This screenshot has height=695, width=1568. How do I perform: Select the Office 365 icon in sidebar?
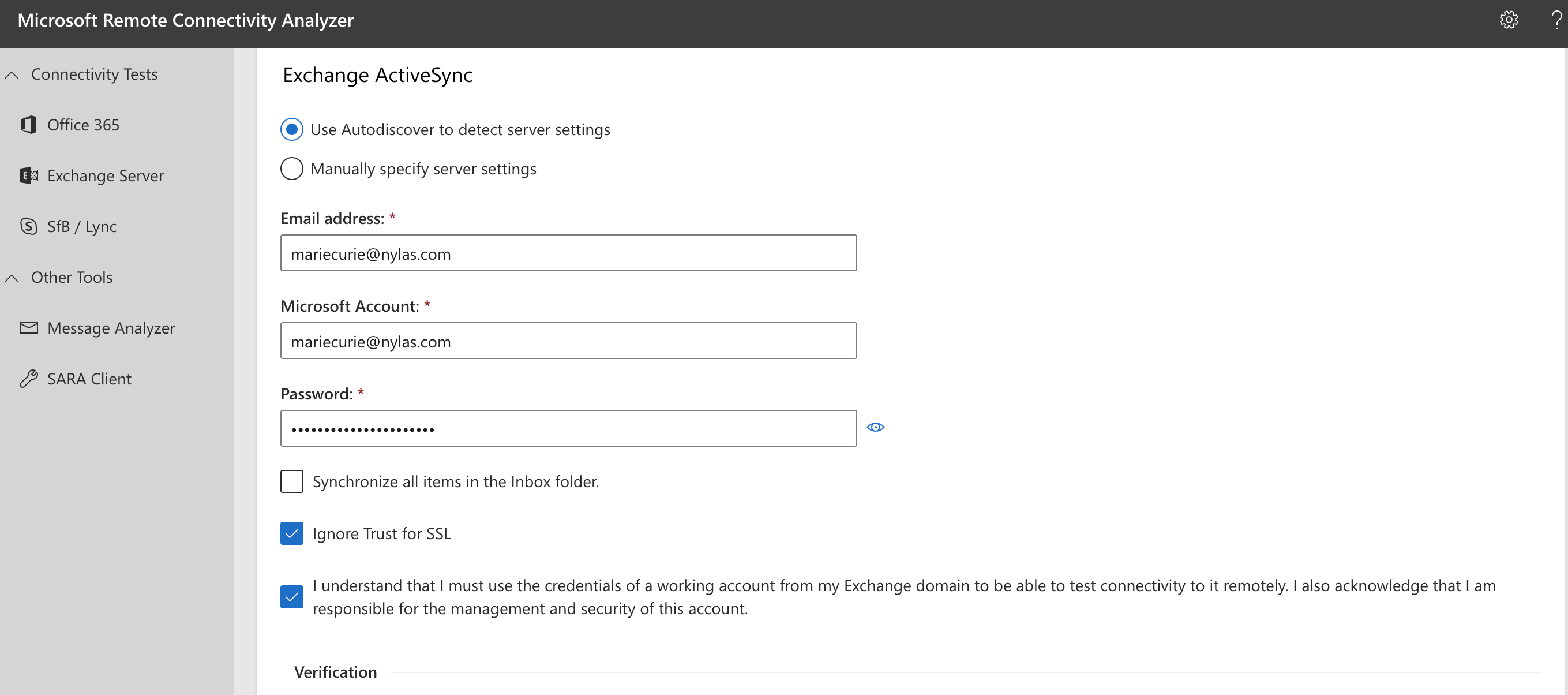(28, 124)
